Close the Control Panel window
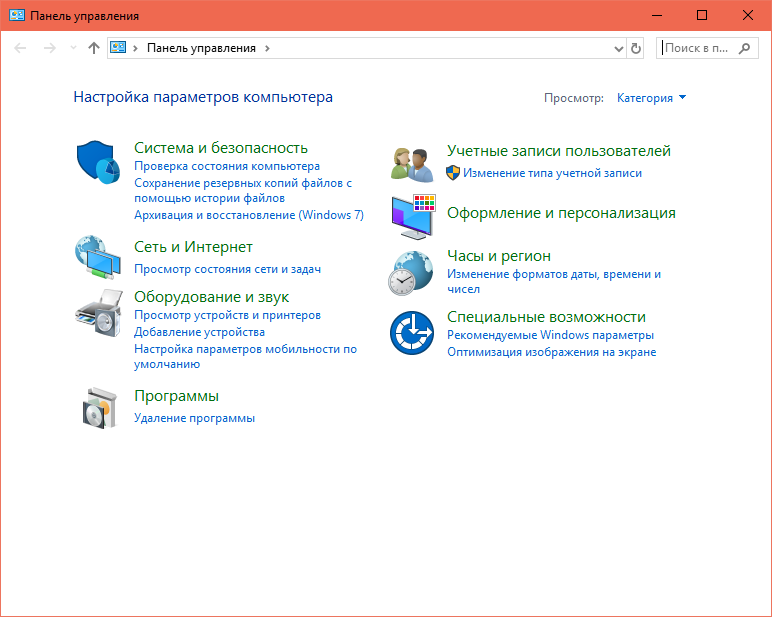 (747, 15)
